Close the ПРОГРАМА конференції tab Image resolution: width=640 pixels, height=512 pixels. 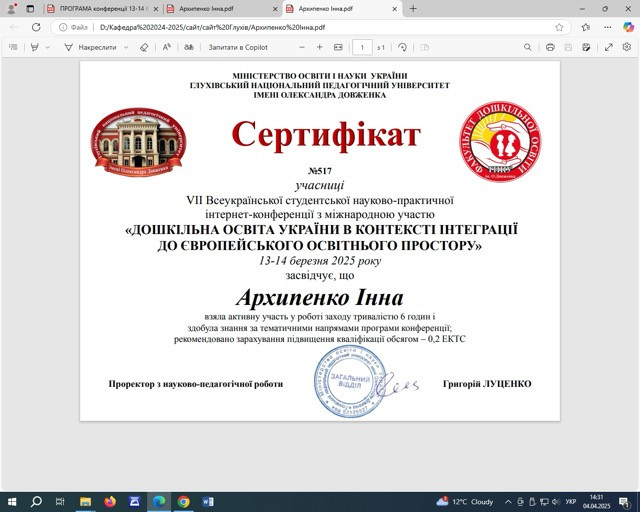[x=156, y=9]
